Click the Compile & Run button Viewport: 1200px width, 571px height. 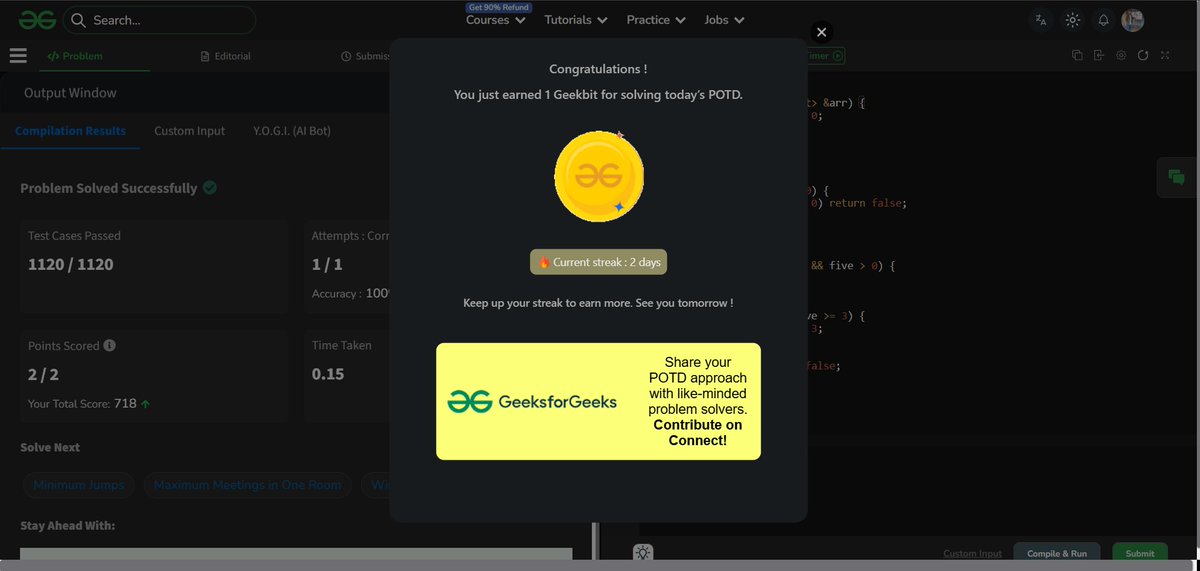(1057, 553)
